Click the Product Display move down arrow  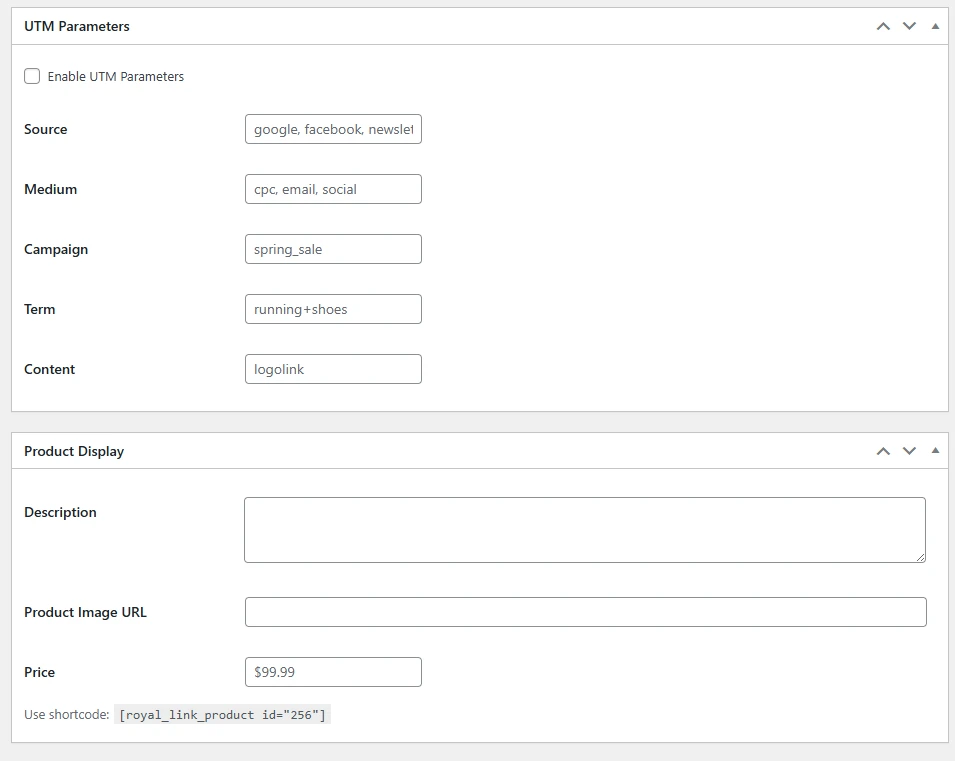[909, 451]
